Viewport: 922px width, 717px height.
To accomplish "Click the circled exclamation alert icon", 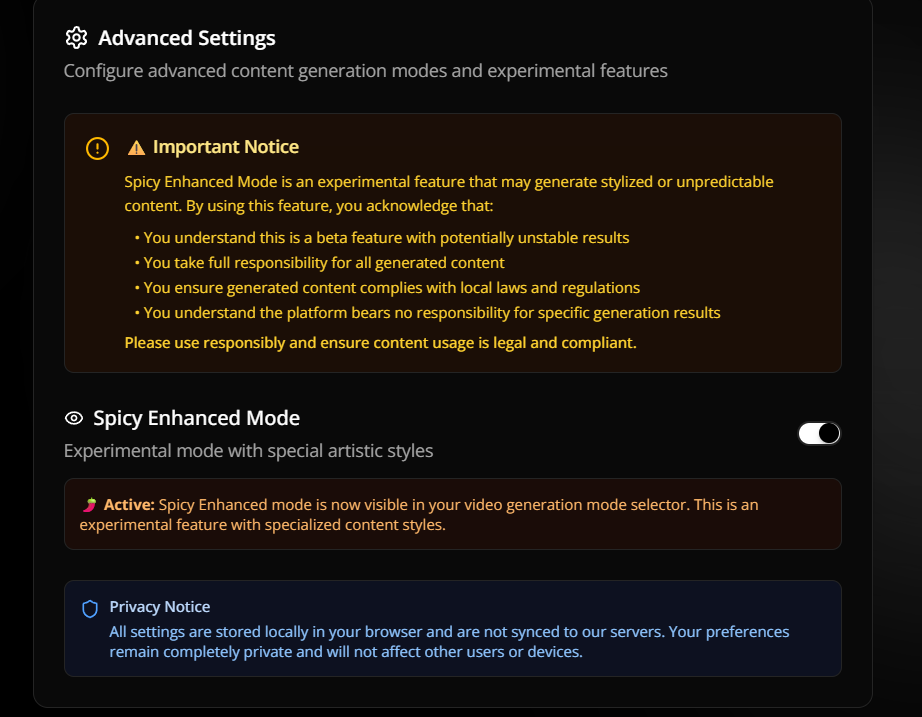I will (98, 148).
